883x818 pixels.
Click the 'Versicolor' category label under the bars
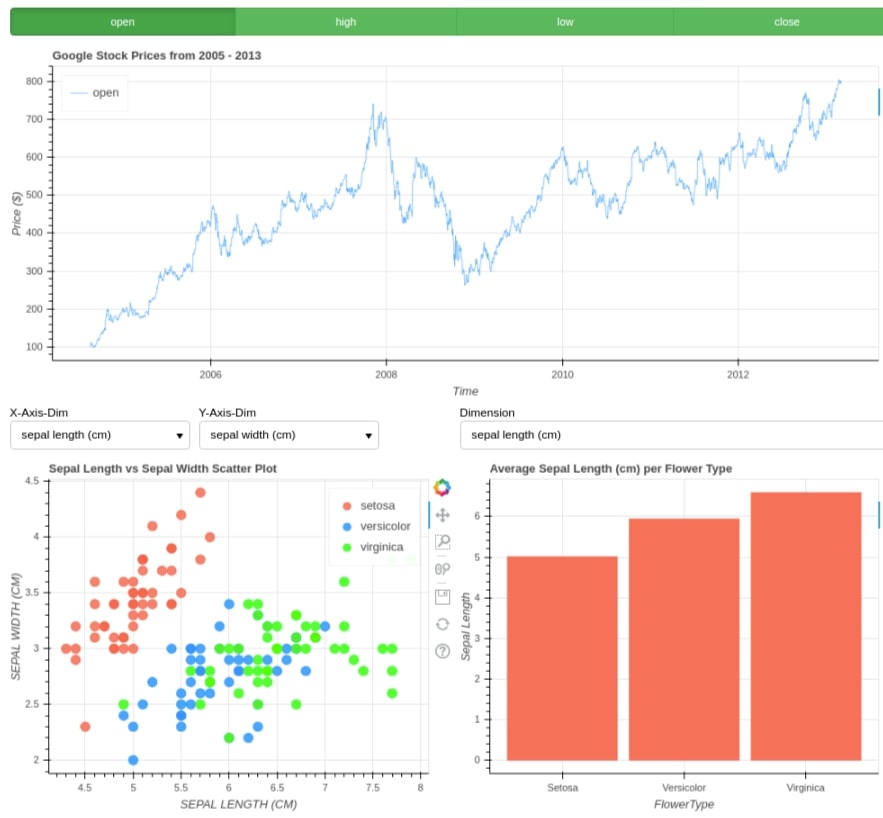[684, 788]
